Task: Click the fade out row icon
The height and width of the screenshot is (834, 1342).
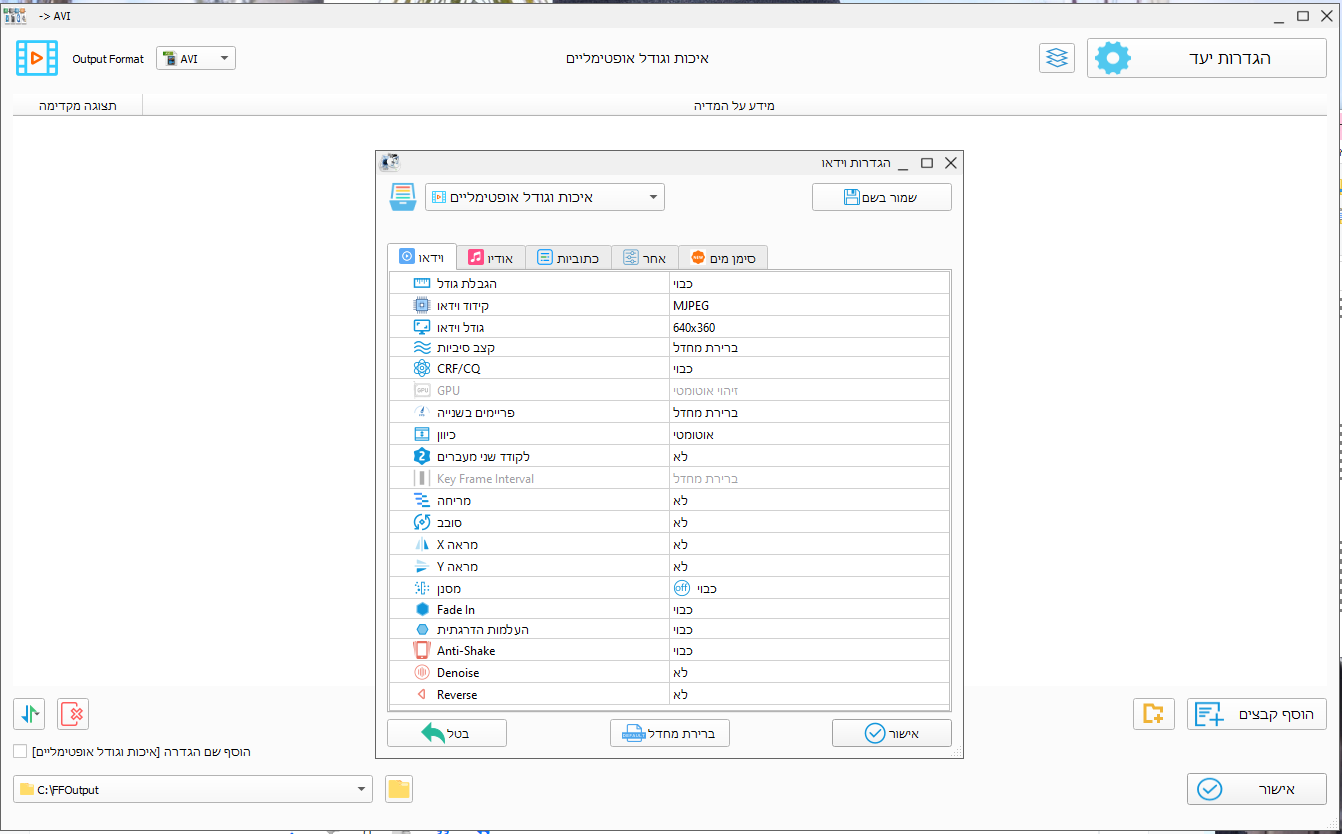Action: [421, 629]
